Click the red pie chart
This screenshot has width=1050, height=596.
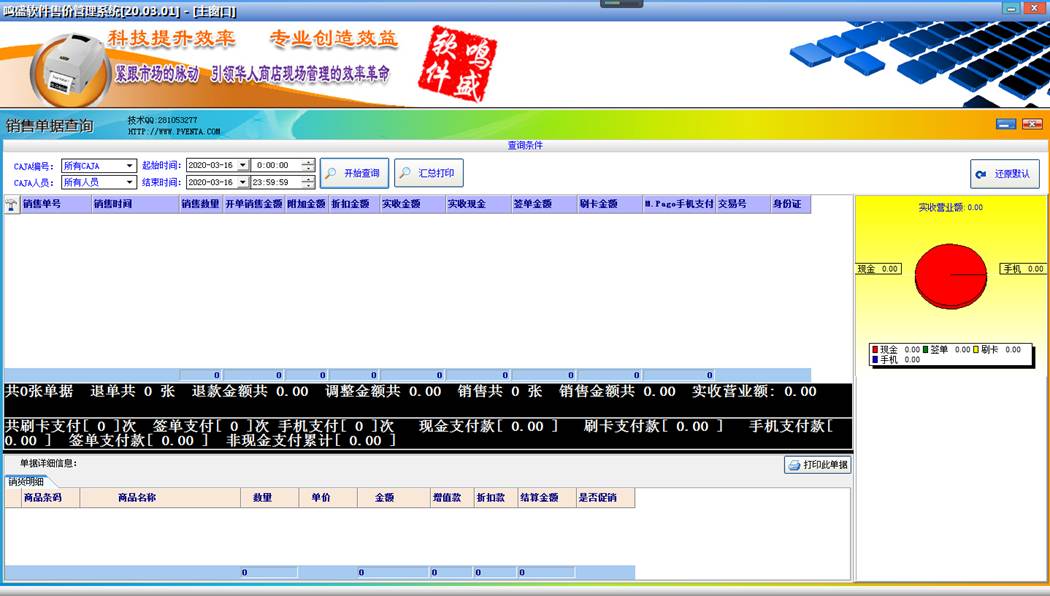point(950,274)
